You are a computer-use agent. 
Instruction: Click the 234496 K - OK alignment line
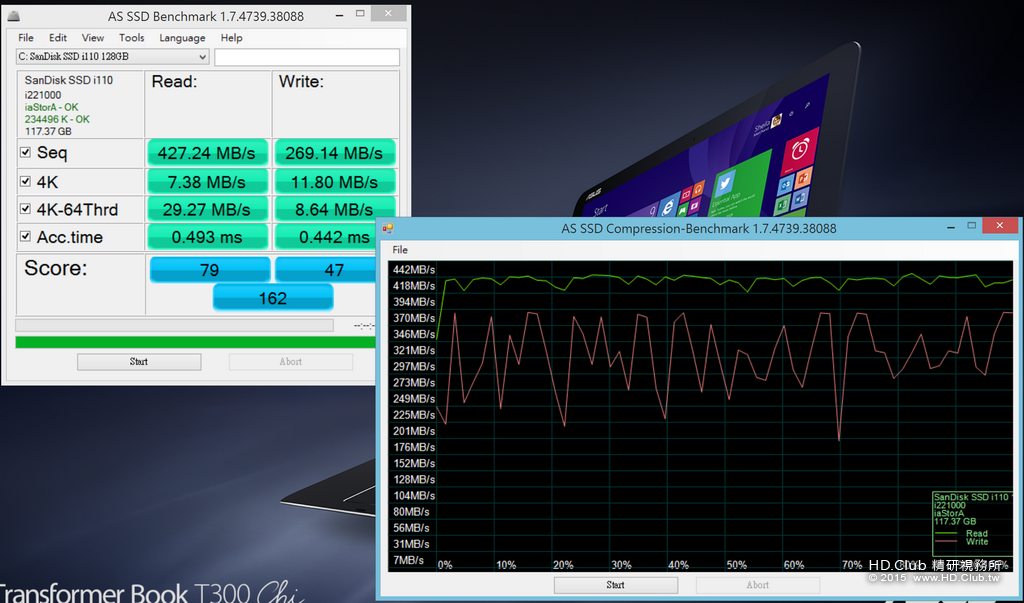coord(57,119)
